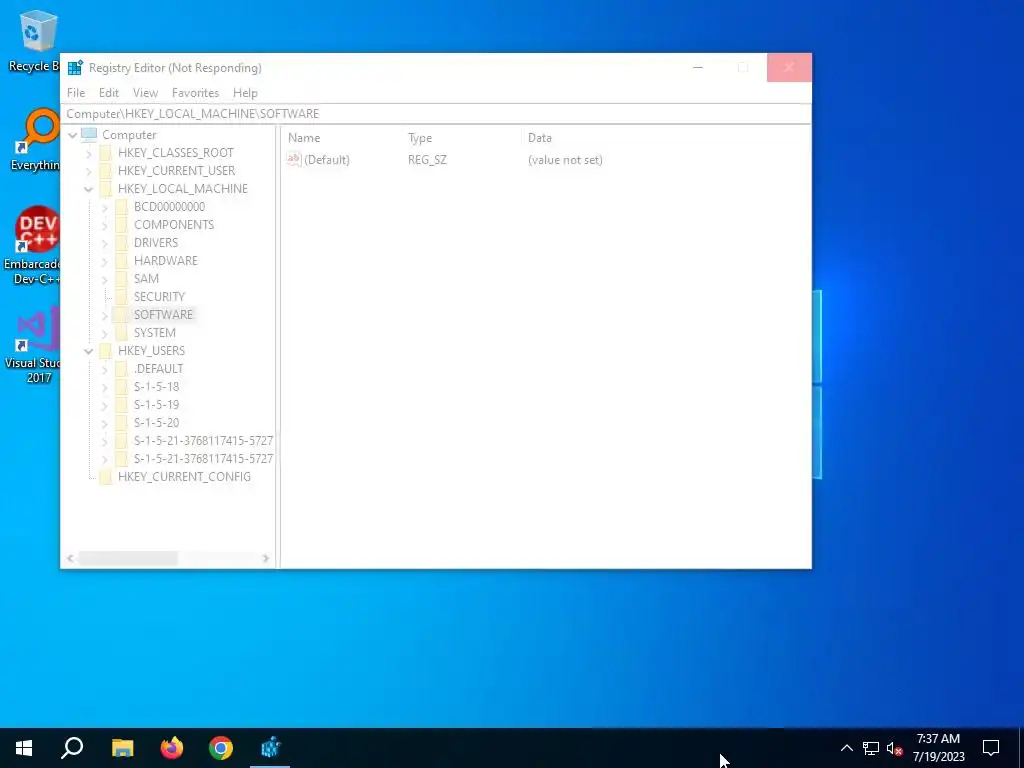The width and height of the screenshot is (1024, 768).
Task: Click tree scrollbar left arrow
Action: 70,558
